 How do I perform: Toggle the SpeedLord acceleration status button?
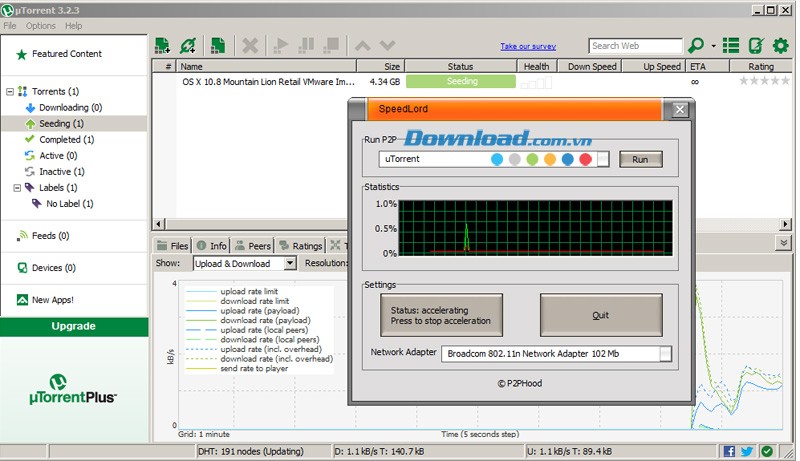[441, 315]
